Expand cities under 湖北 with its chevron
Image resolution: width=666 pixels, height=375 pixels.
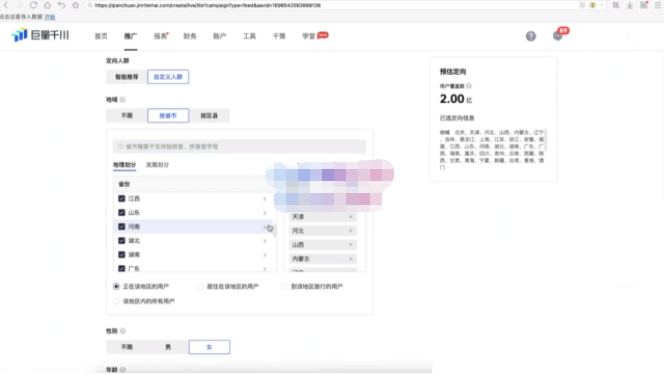[x=265, y=241]
